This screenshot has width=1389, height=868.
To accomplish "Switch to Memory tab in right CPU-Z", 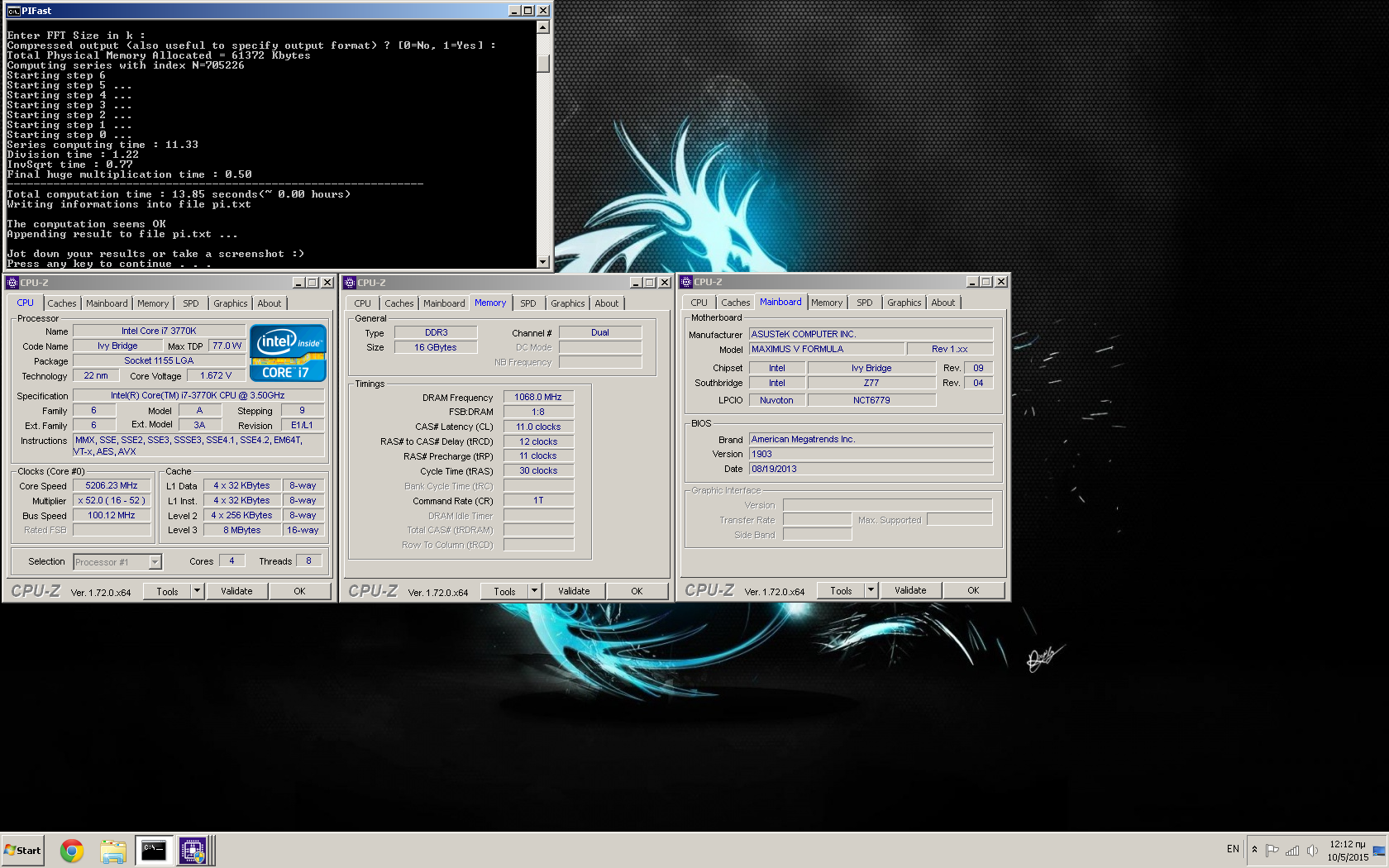I will click(x=827, y=303).
